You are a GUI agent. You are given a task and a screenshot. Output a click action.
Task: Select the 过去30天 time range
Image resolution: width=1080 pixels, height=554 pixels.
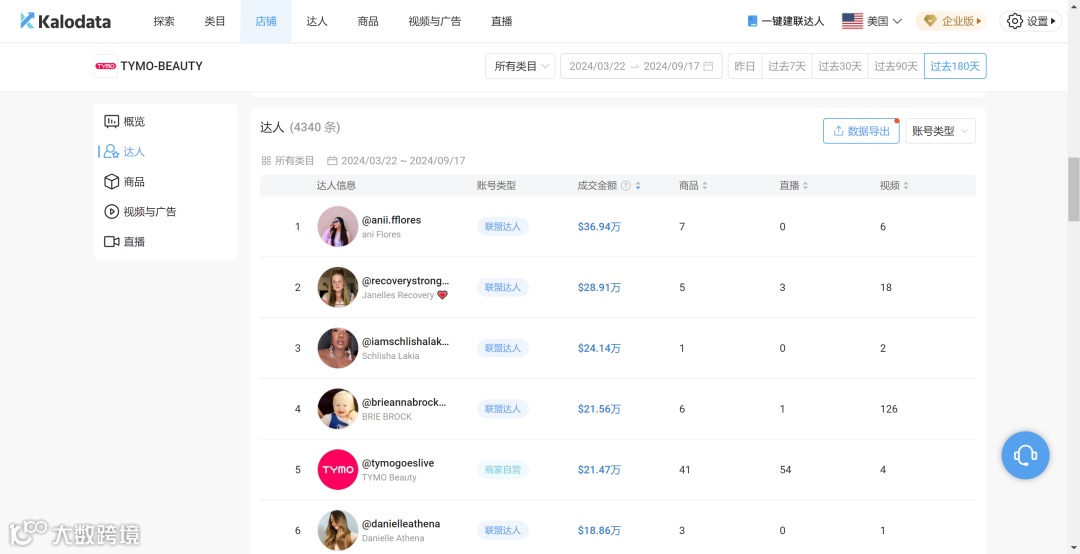pos(840,66)
